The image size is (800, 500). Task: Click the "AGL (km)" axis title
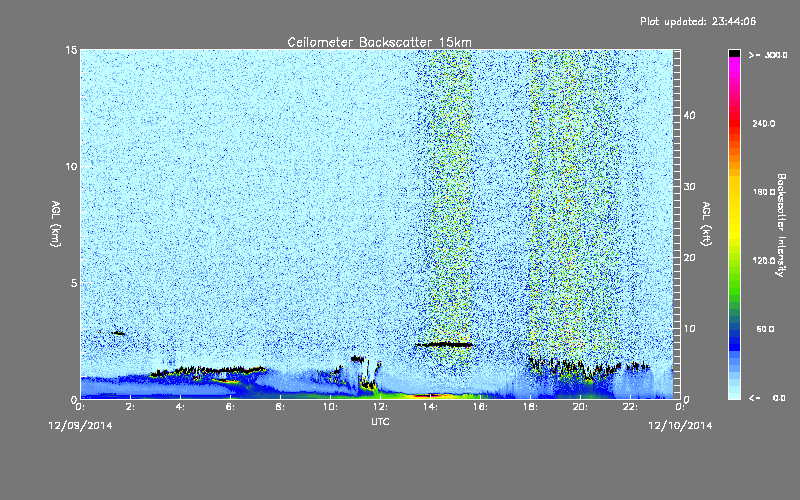pyautogui.click(x=56, y=223)
